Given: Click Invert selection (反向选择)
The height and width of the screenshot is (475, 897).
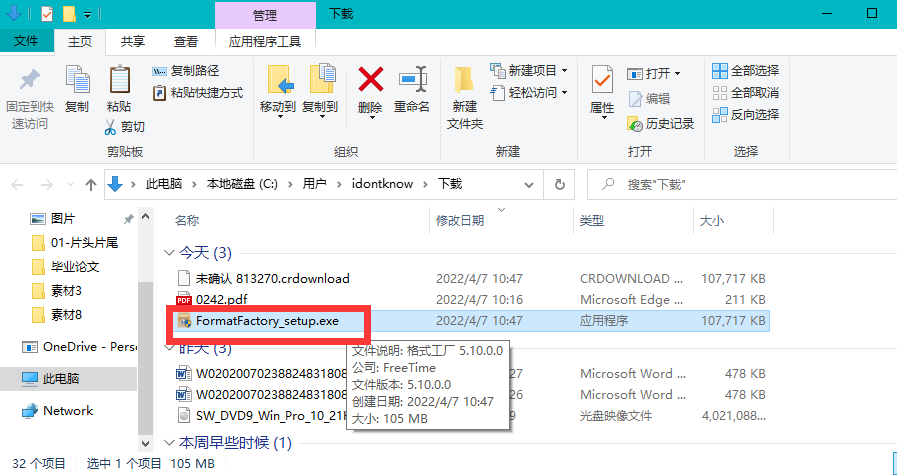Looking at the screenshot, I should point(745,114).
